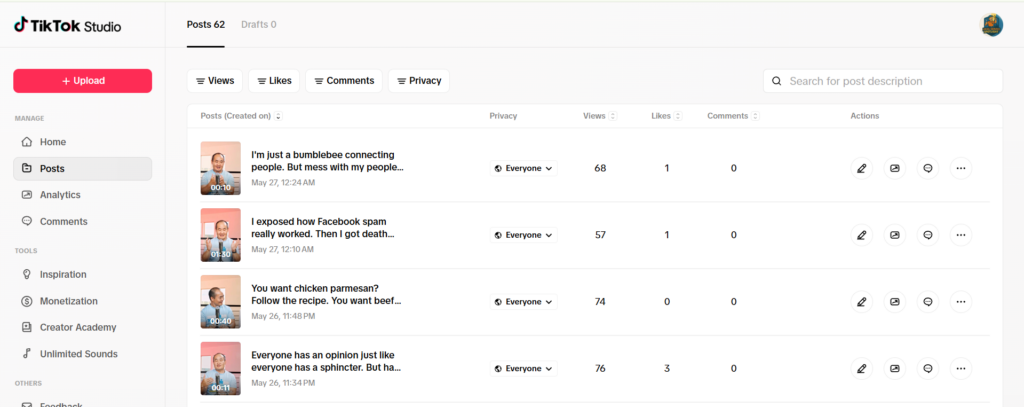Open the 'Everyone has an opinion' thumbnail (00:11)
1024x407 pixels.
[221, 368]
